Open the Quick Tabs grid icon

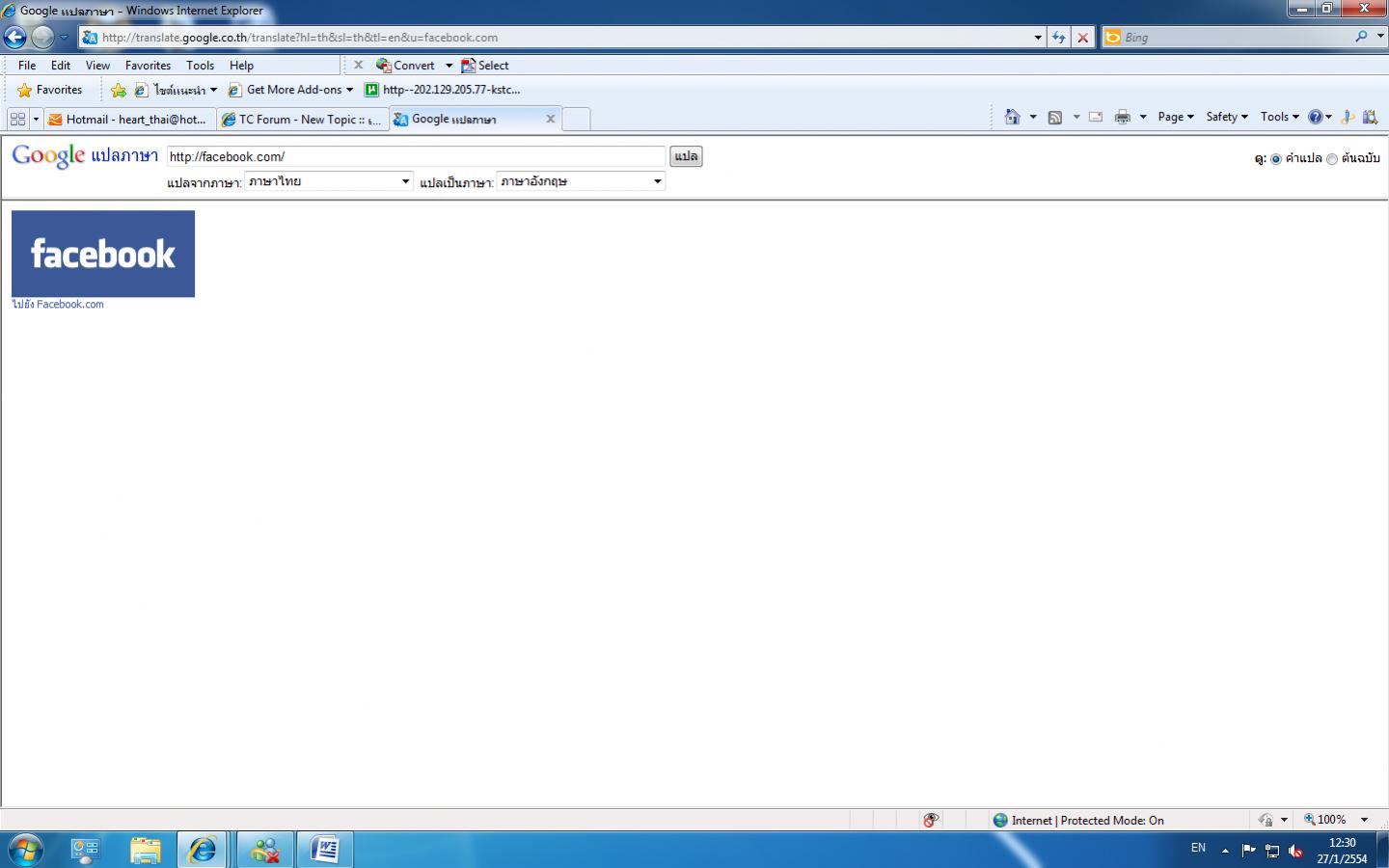tap(17, 119)
